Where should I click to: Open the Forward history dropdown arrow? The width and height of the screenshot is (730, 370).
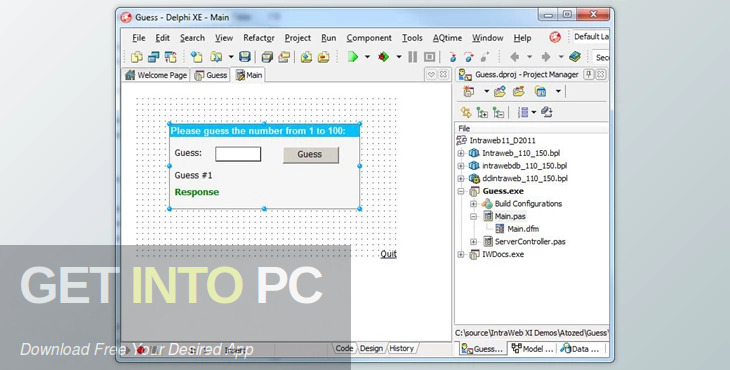coord(561,57)
